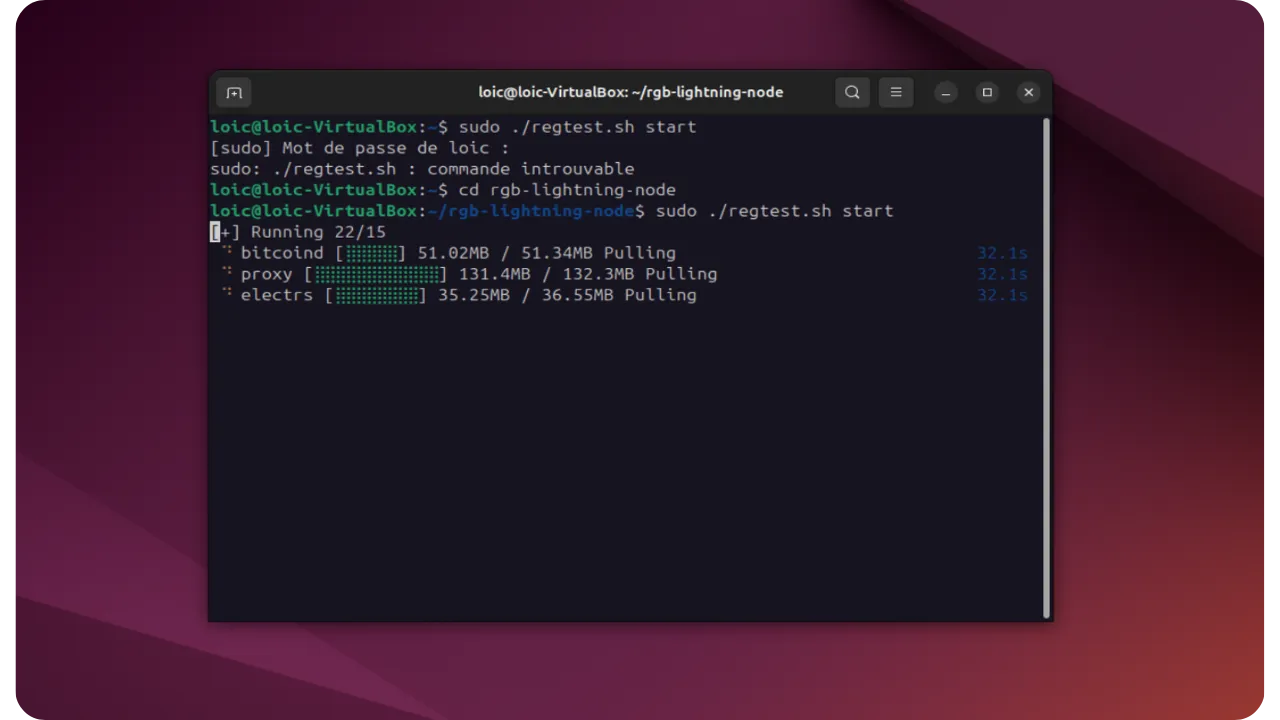This screenshot has height=720, width=1280.
Task: Click the electrs elapsed time 32.1s
Action: pyautogui.click(x=1002, y=295)
